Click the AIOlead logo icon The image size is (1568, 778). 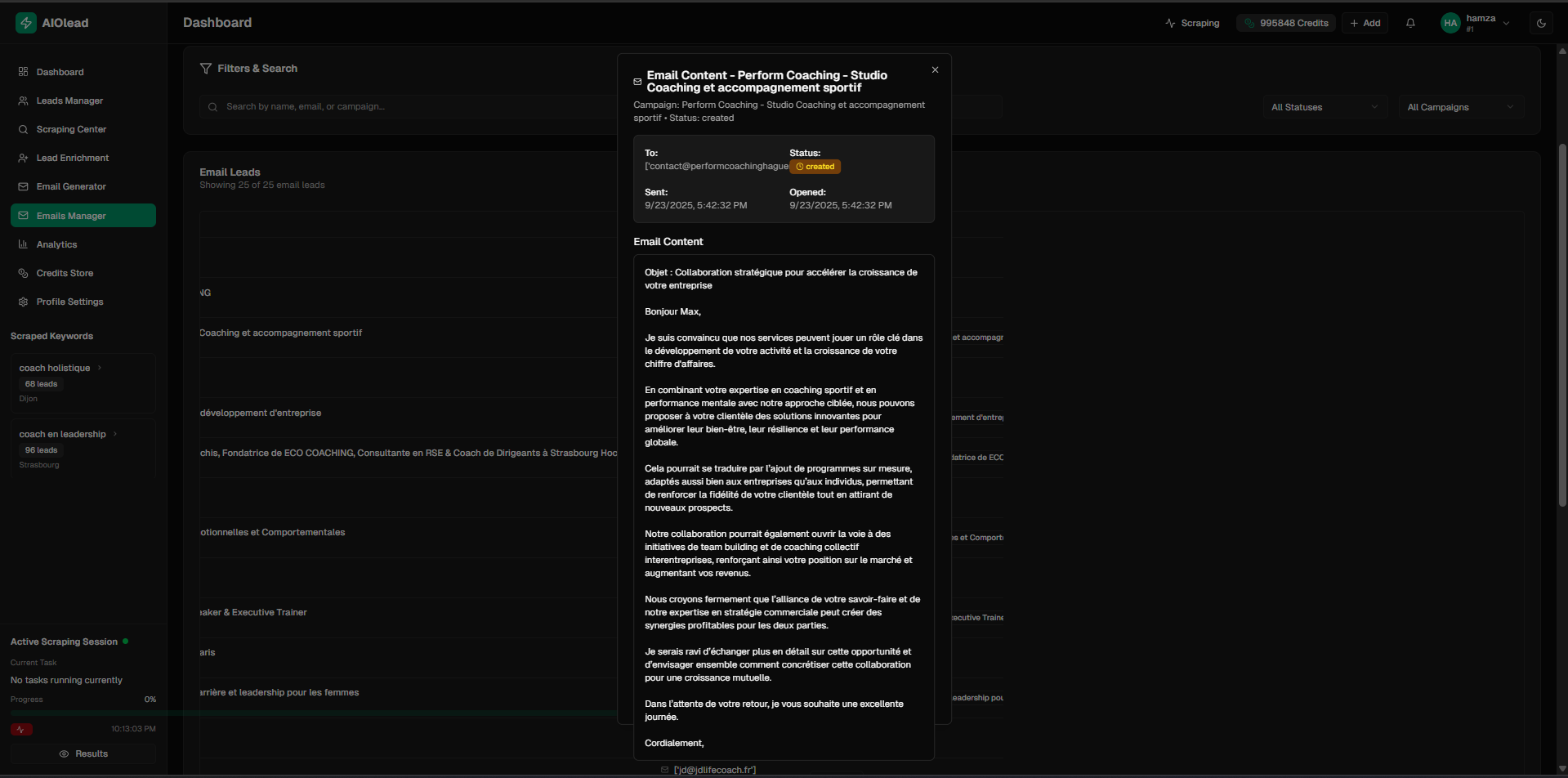(25, 22)
